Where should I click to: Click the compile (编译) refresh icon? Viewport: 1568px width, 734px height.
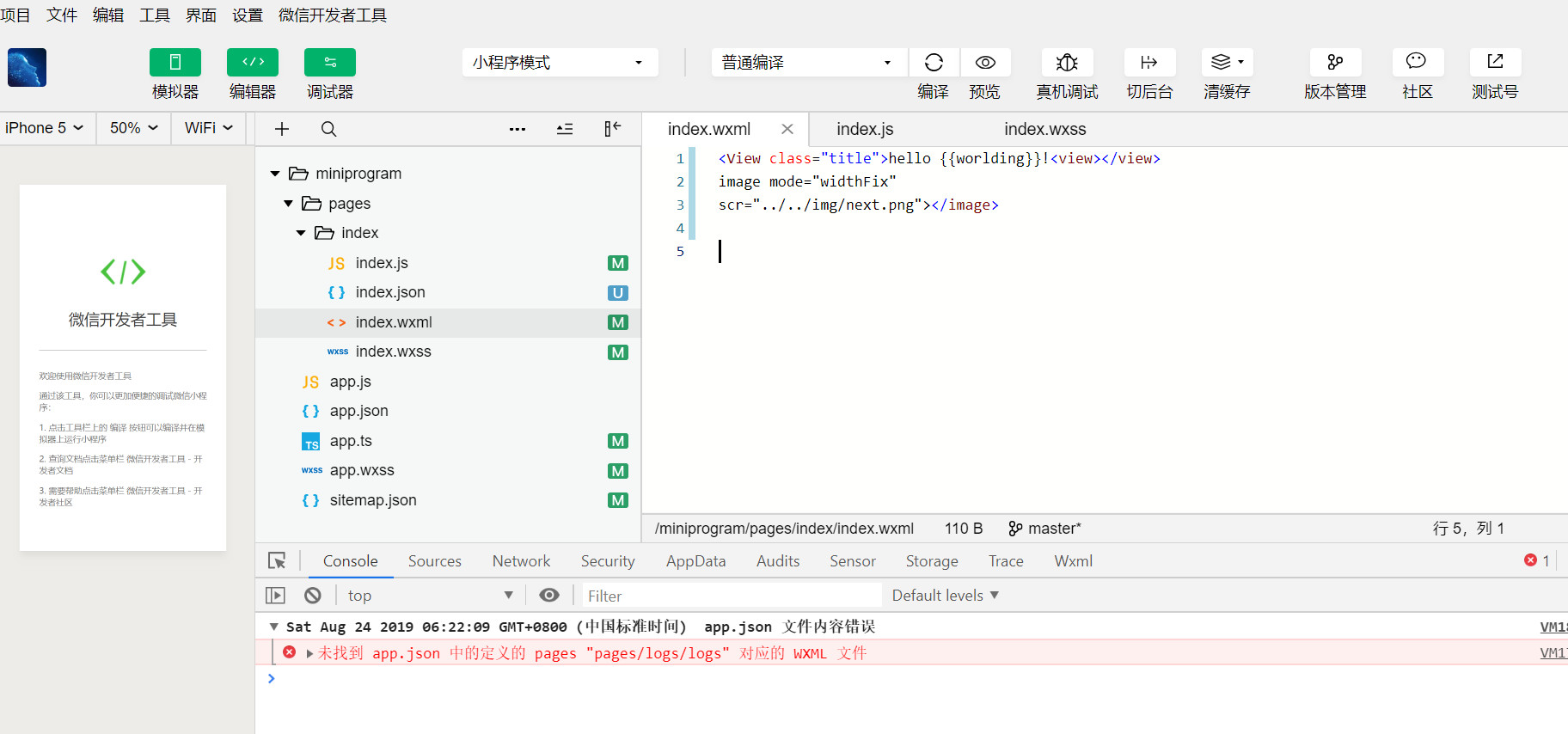(x=934, y=63)
